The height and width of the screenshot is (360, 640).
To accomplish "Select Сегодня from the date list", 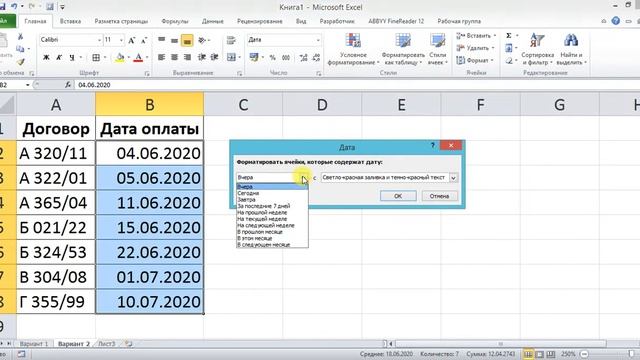I will click(x=272, y=193).
